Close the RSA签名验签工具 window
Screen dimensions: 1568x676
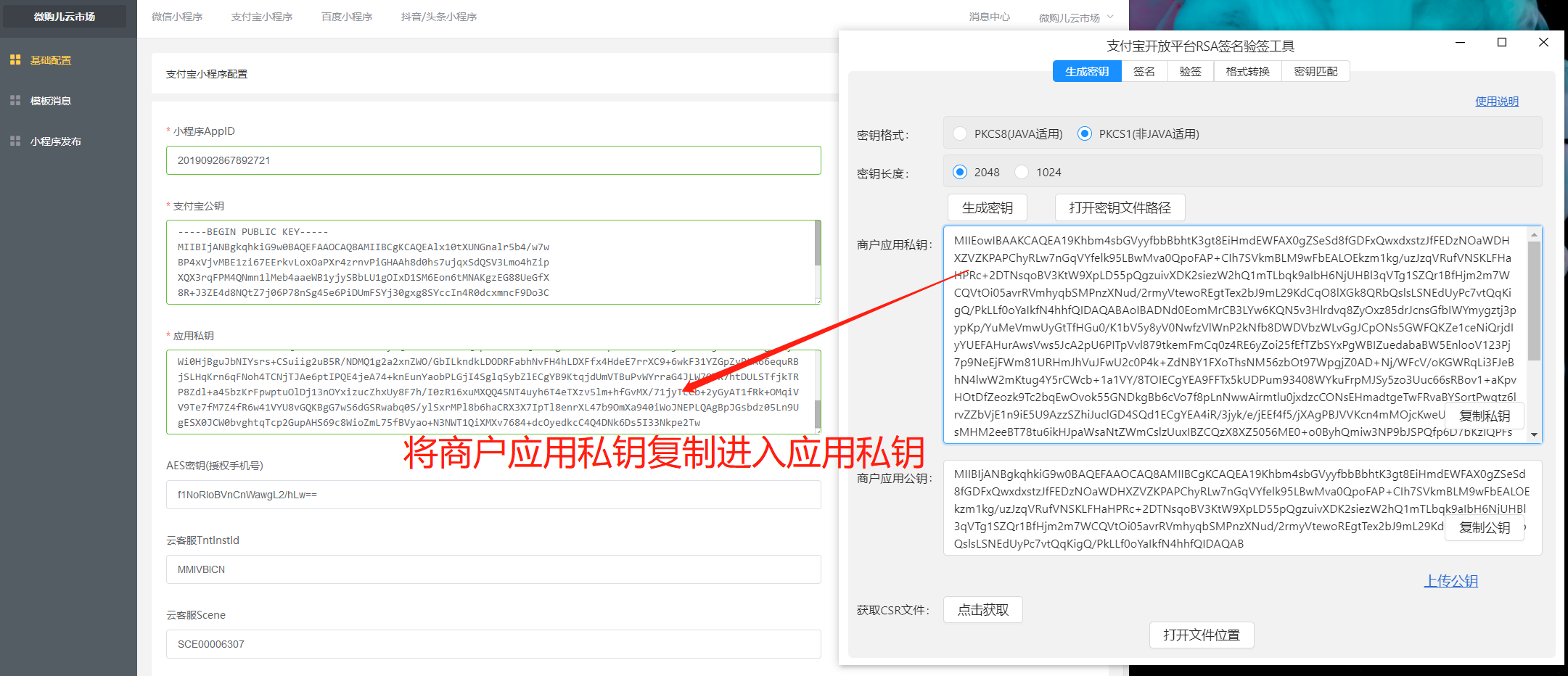[1543, 42]
